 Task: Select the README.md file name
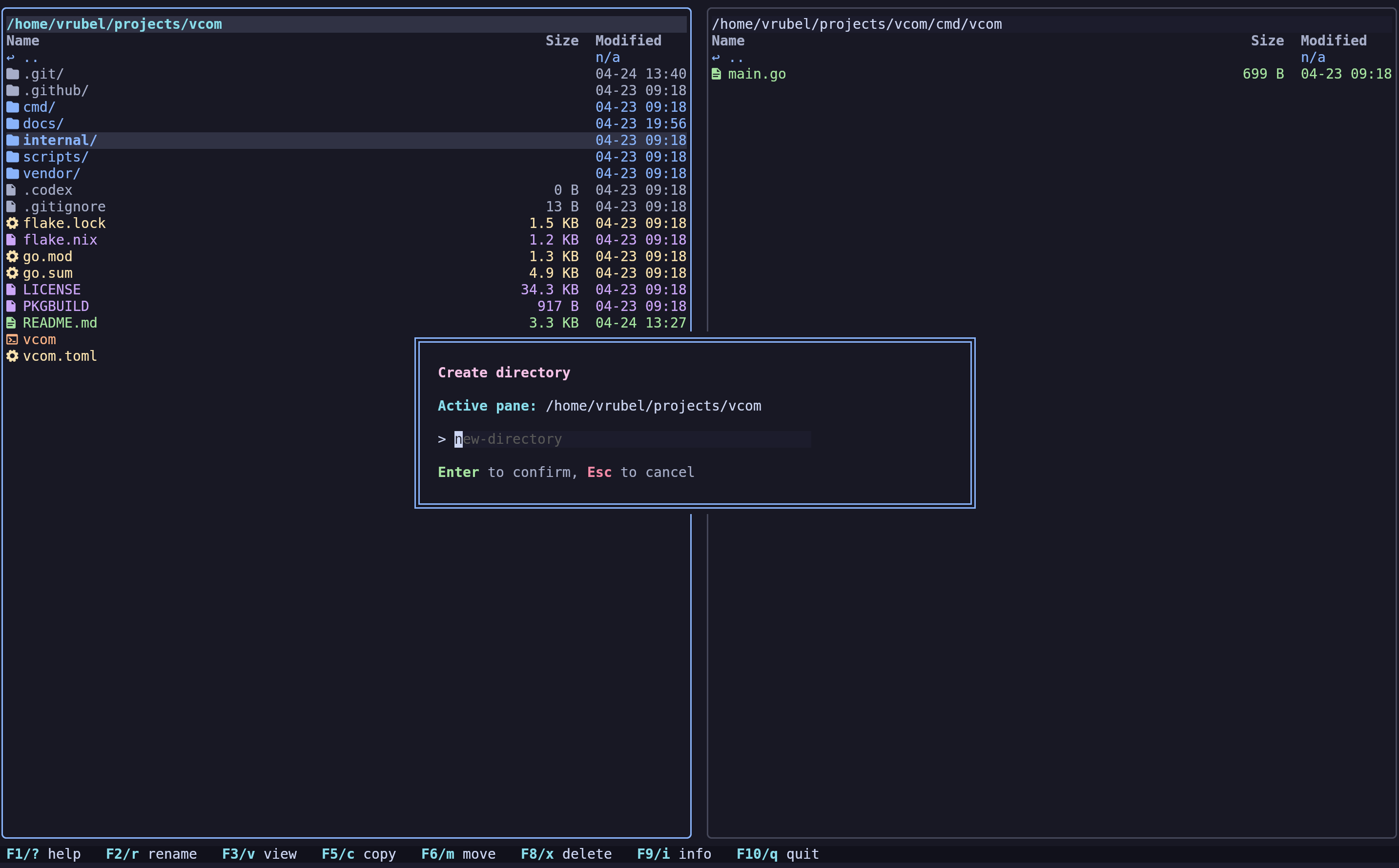60,323
